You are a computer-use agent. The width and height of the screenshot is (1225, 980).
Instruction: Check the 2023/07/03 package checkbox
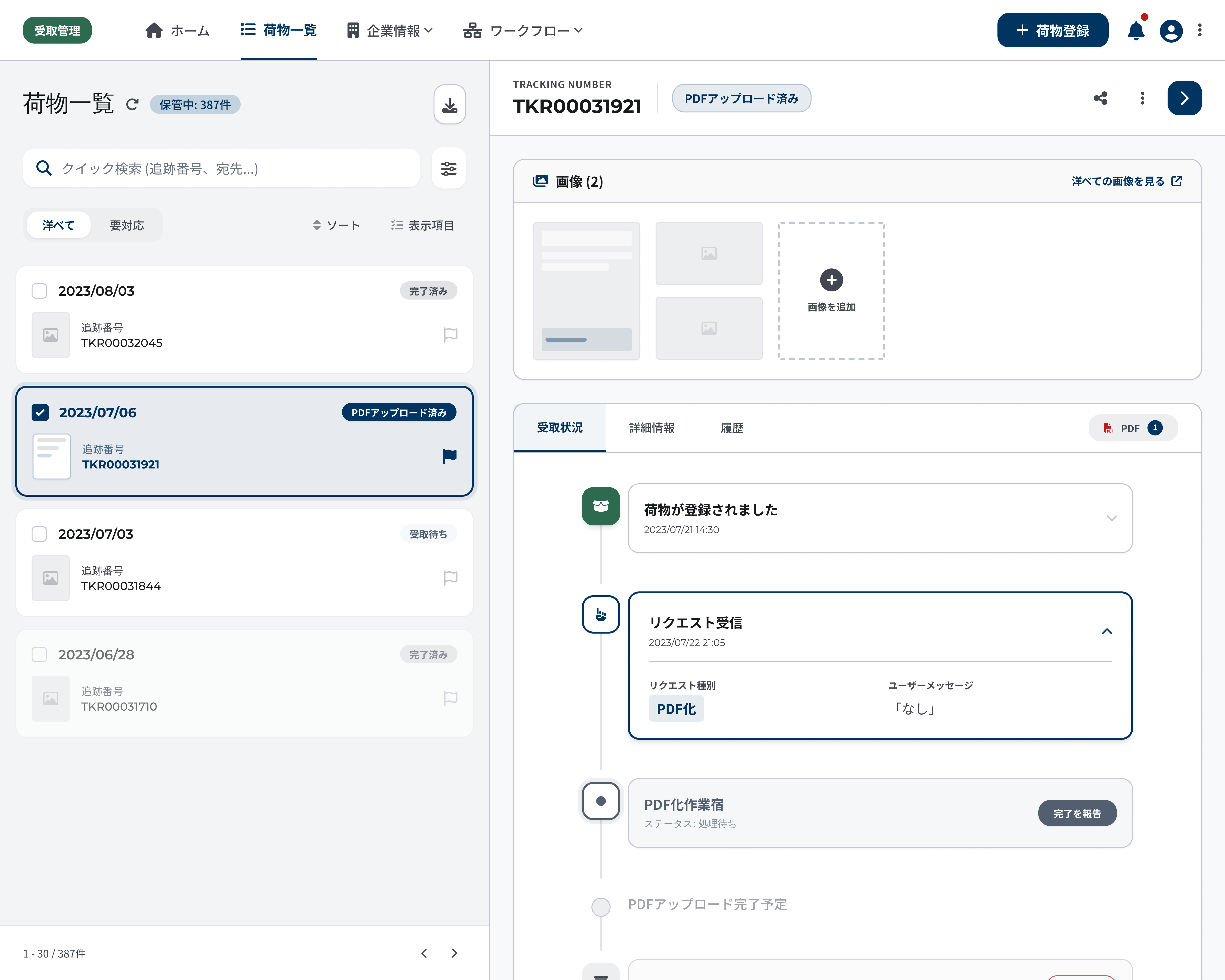(39, 534)
